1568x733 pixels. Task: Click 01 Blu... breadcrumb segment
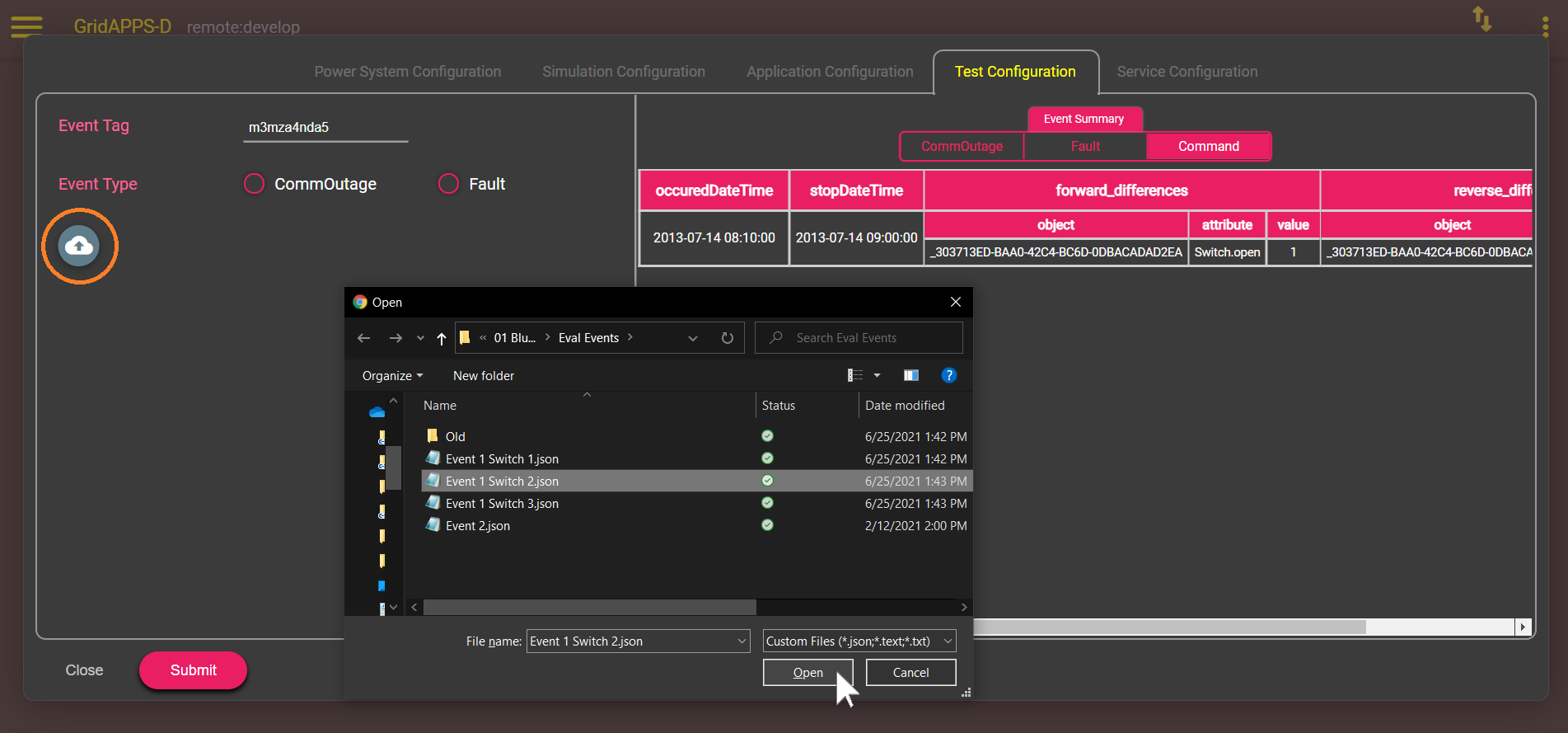click(x=515, y=338)
